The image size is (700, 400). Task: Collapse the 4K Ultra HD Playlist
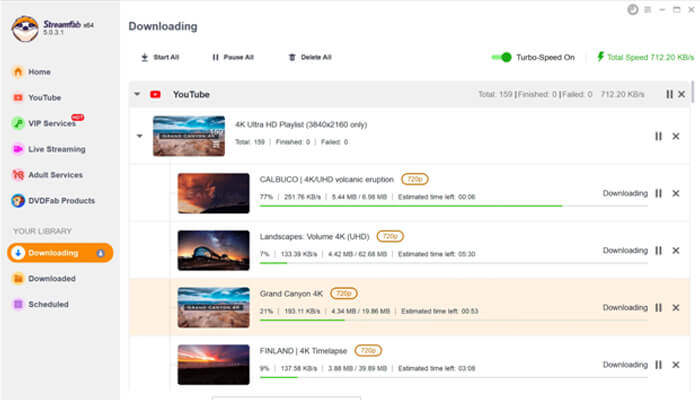click(139, 137)
